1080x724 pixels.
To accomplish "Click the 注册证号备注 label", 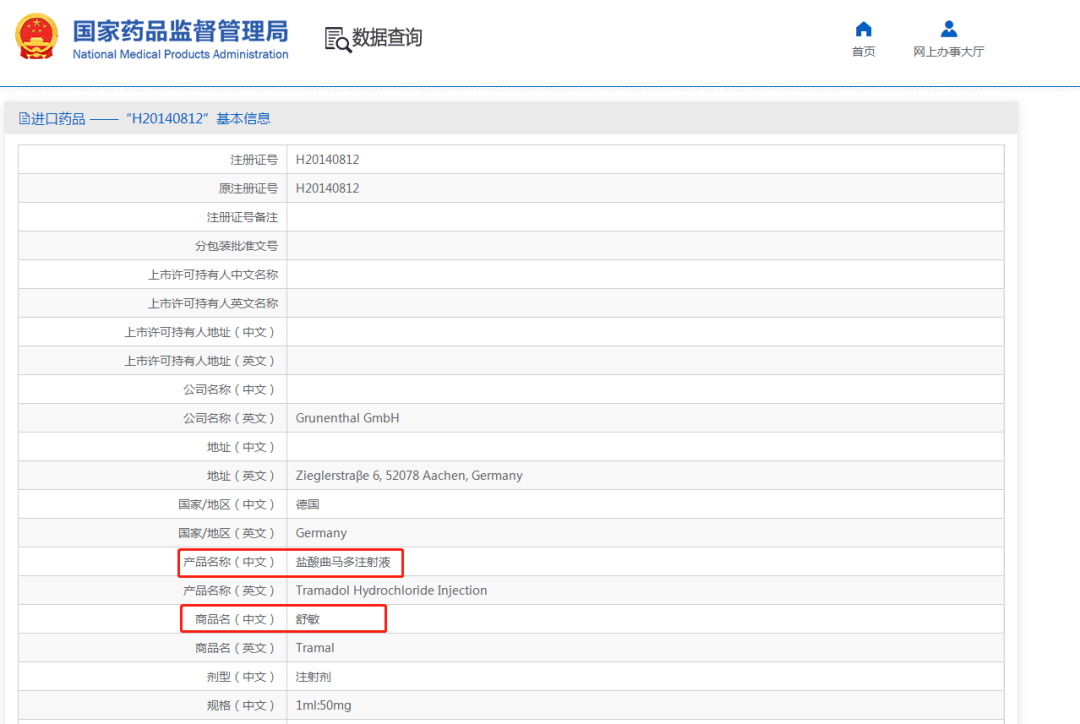I will [242, 218].
